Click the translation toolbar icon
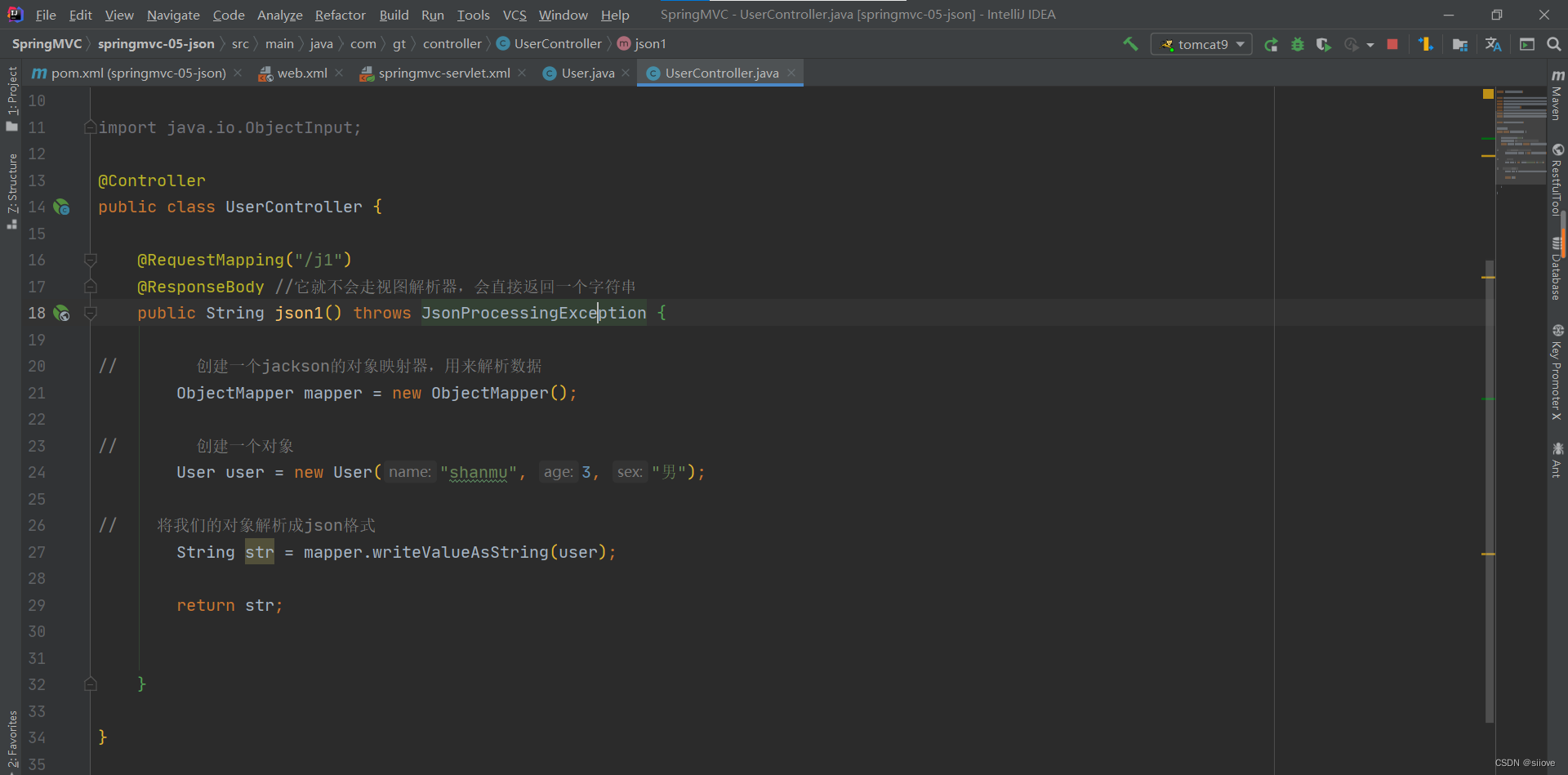Viewport: 1568px width, 775px height. [x=1493, y=44]
